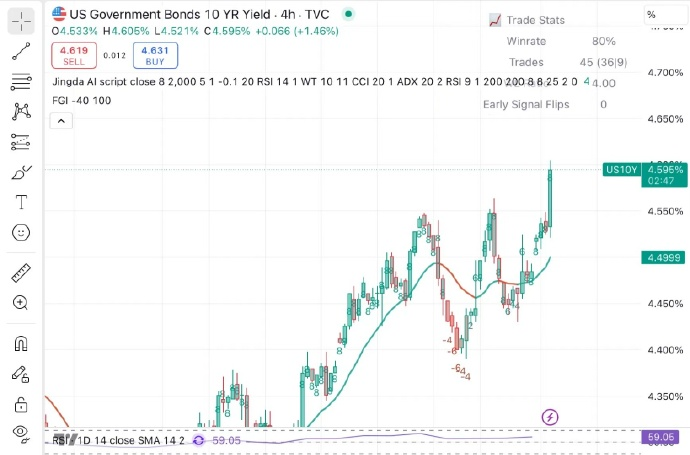Image resolution: width=690 pixels, height=455 pixels.
Task: Select the XABCD pattern tool
Action: pos(21,111)
